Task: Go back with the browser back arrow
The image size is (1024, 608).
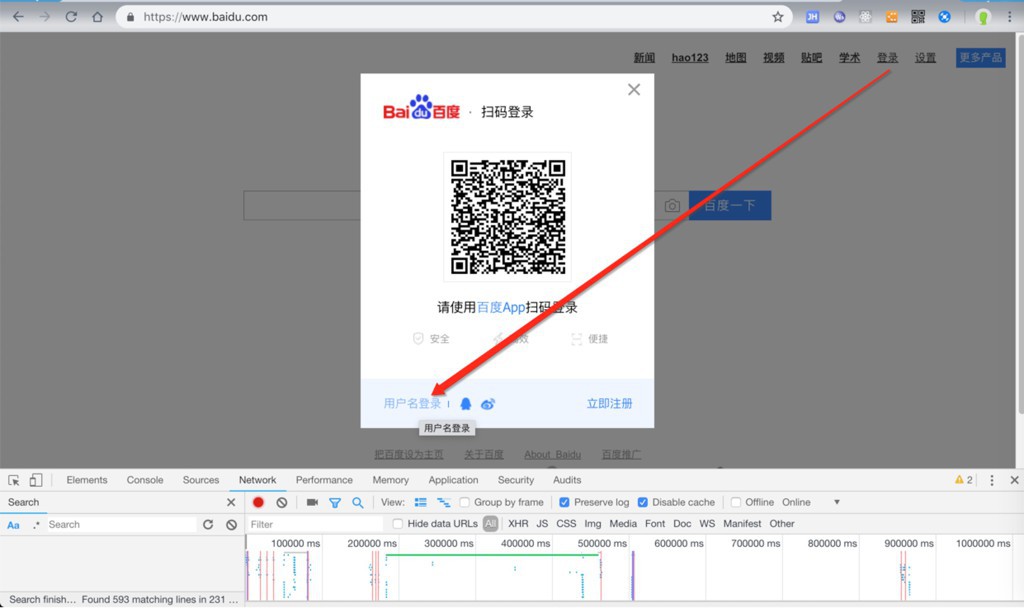Action: 18,17
